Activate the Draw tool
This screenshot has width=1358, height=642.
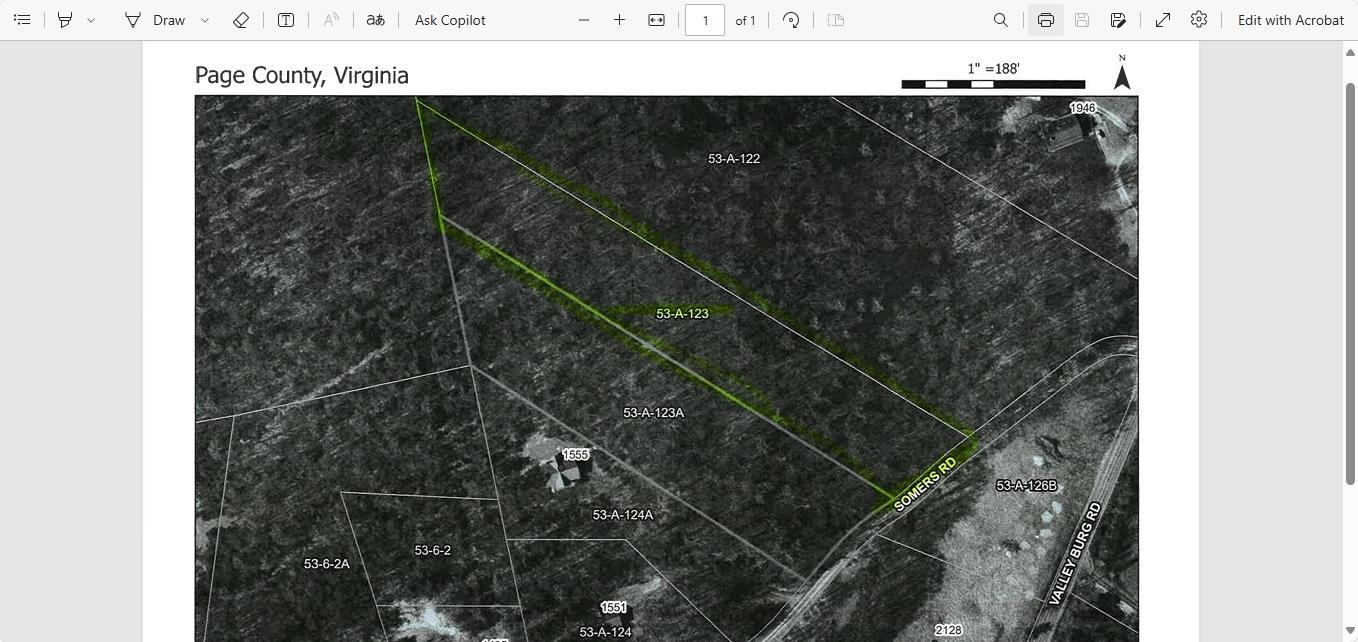[x=156, y=20]
